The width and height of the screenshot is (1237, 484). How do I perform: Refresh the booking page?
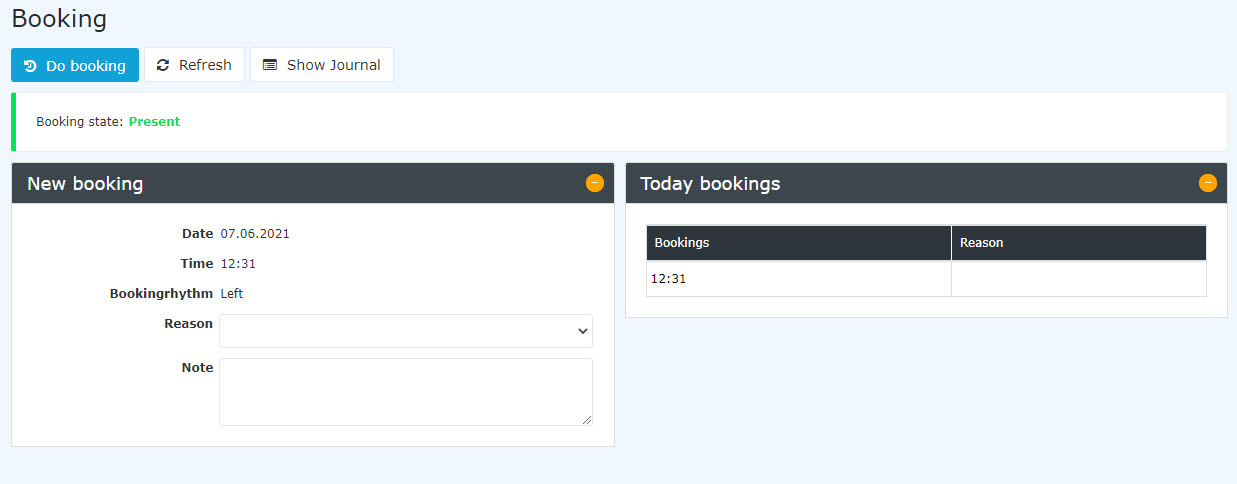coord(194,65)
